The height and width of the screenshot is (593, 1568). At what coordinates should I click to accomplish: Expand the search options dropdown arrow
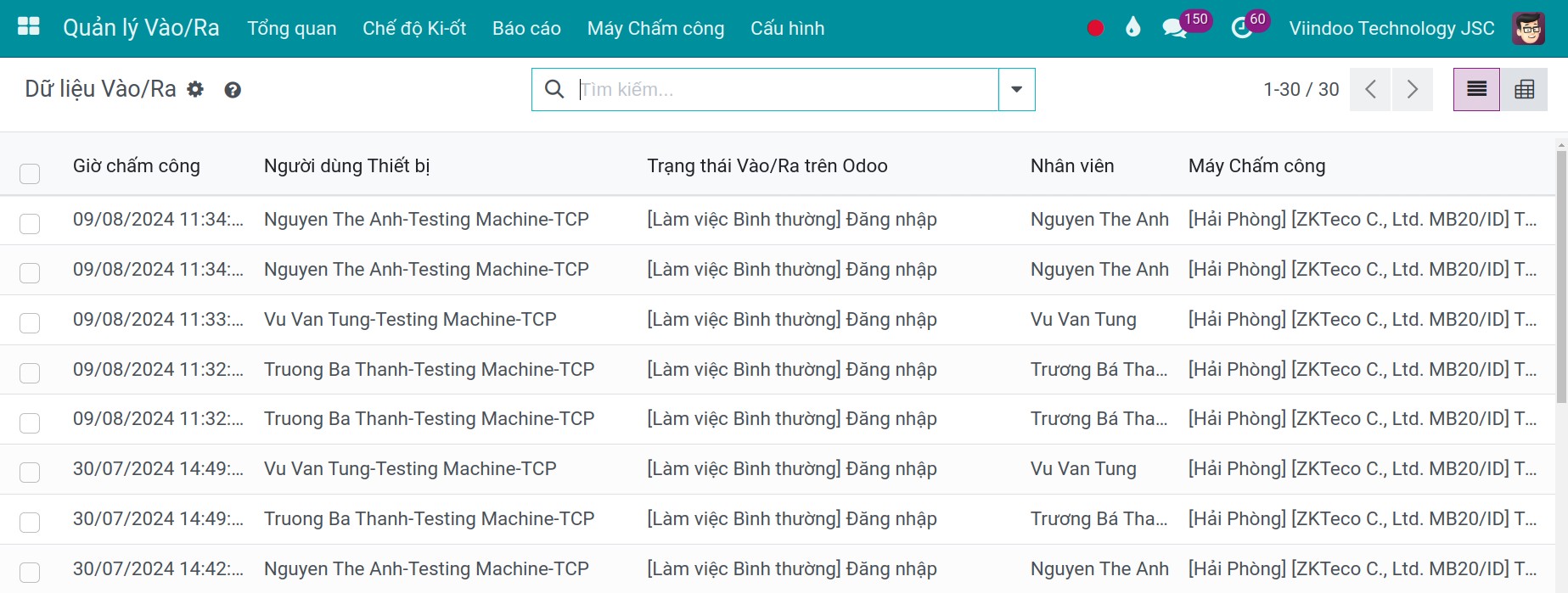[1016, 89]
